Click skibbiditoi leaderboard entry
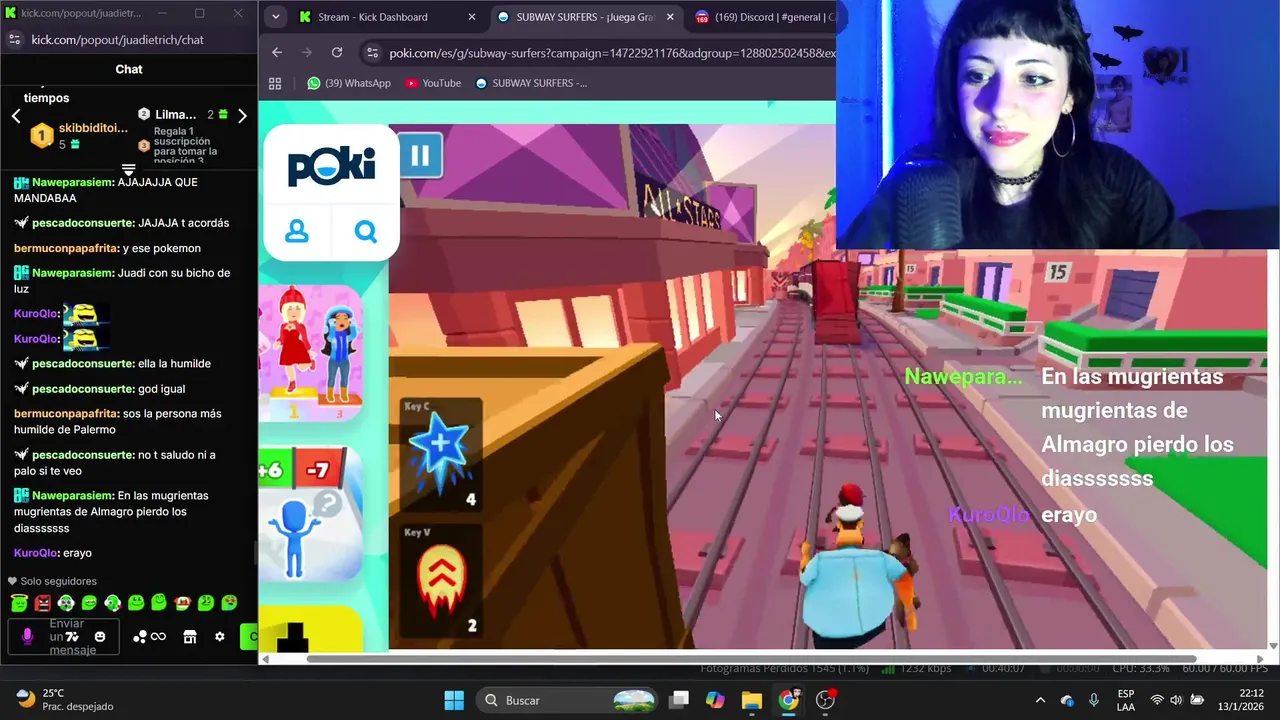Viewport: 1280px width, 720px height. pos(78,135)
